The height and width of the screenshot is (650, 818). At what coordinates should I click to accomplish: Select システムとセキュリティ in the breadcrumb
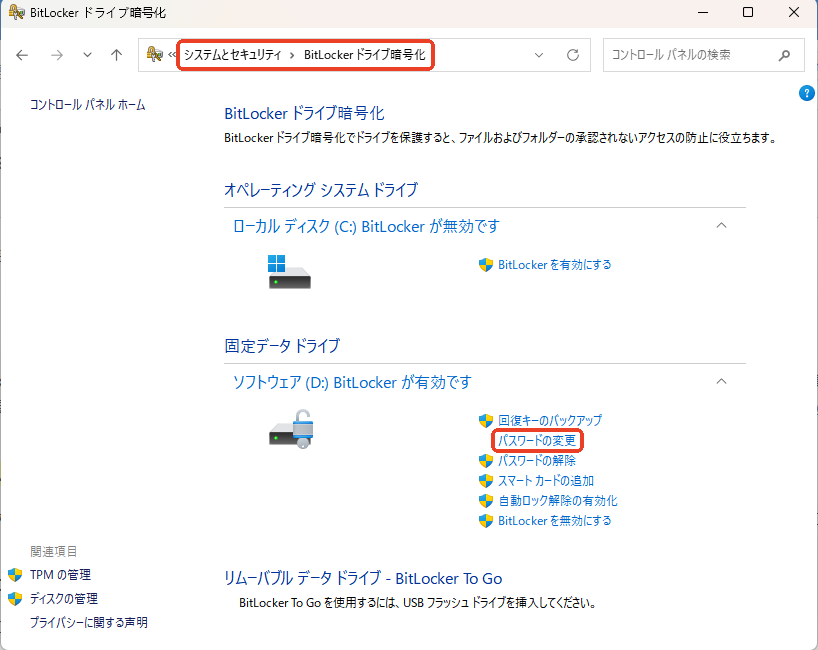[x=232, y=55]
